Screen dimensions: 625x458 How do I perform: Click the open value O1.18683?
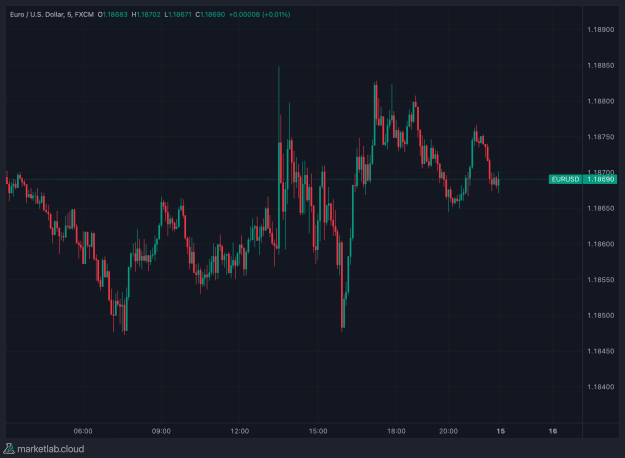pos(112,14)
